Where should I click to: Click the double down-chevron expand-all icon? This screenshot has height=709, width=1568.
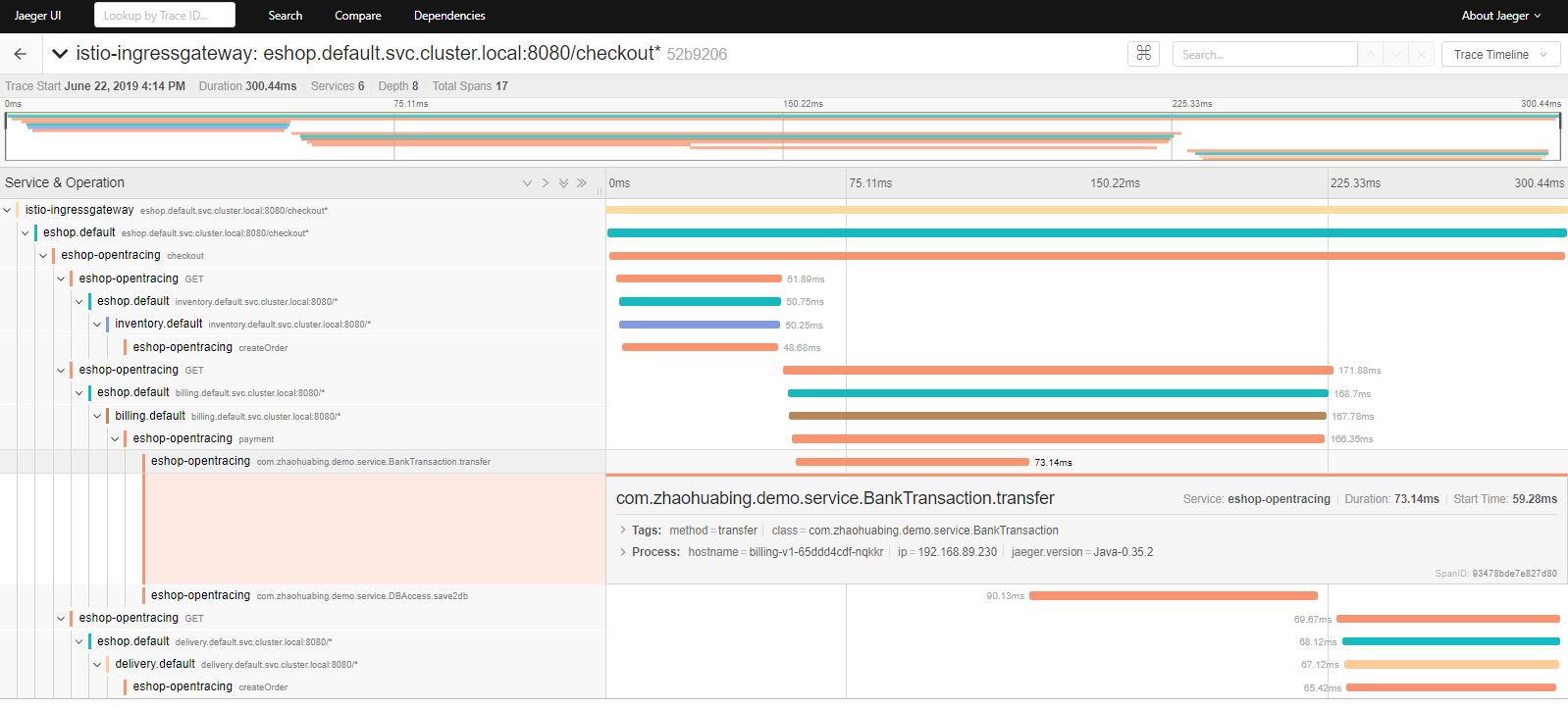click(563, 183)
